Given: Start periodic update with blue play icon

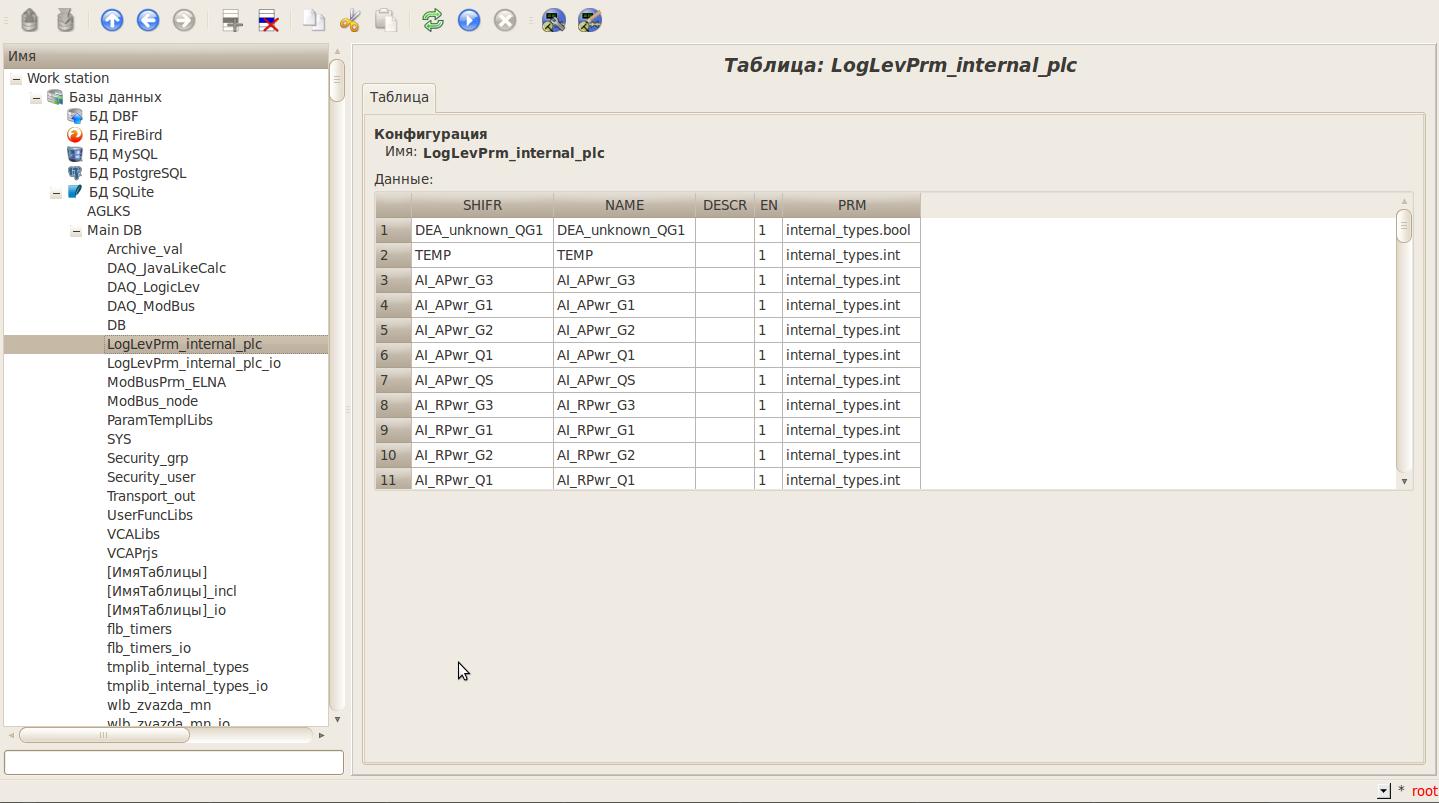Looking at the screenshot, I should point(469,20).
